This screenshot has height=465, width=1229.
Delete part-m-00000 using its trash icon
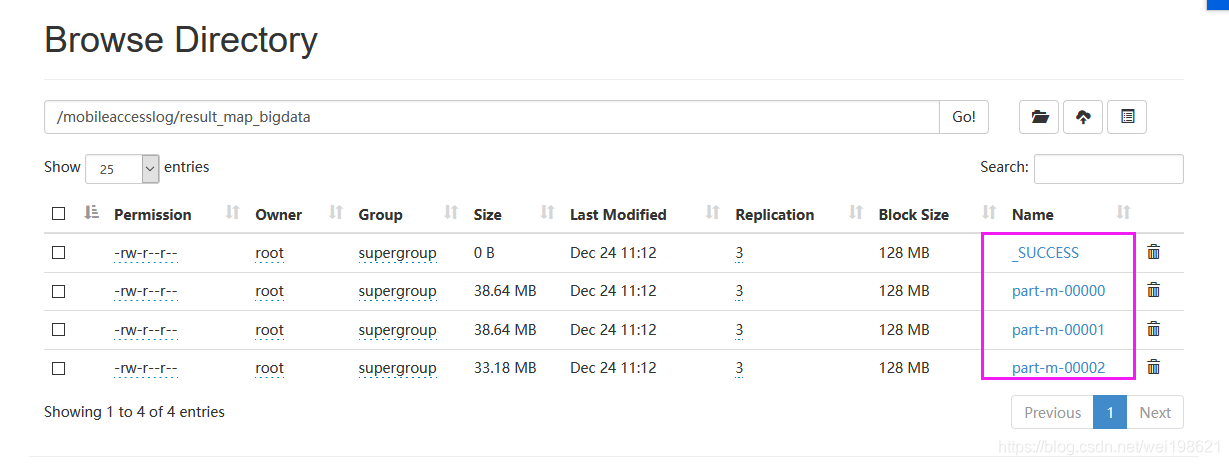point(1153,290)
